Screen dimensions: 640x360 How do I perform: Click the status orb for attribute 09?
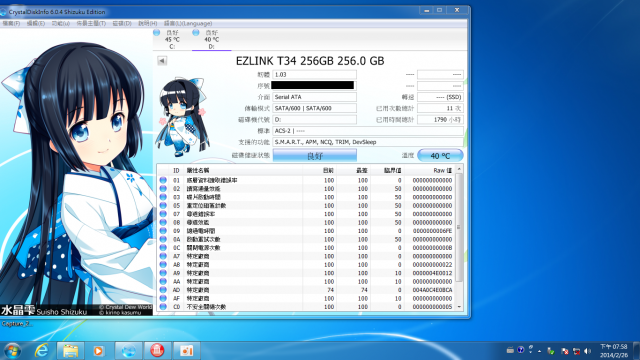[163, 231]
